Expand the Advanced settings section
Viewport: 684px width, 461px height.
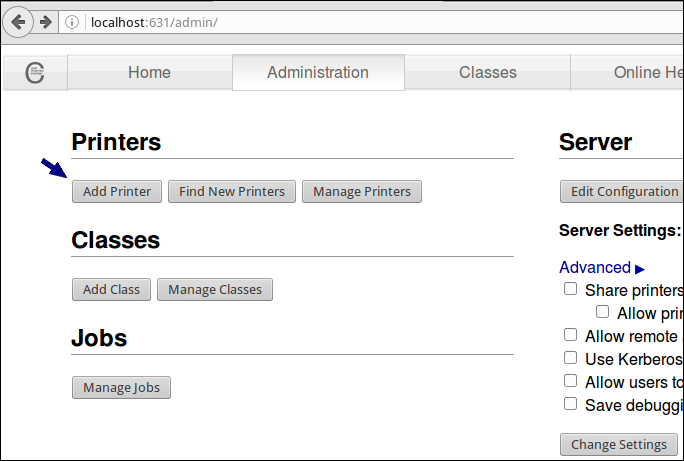(x=602, y=267)
